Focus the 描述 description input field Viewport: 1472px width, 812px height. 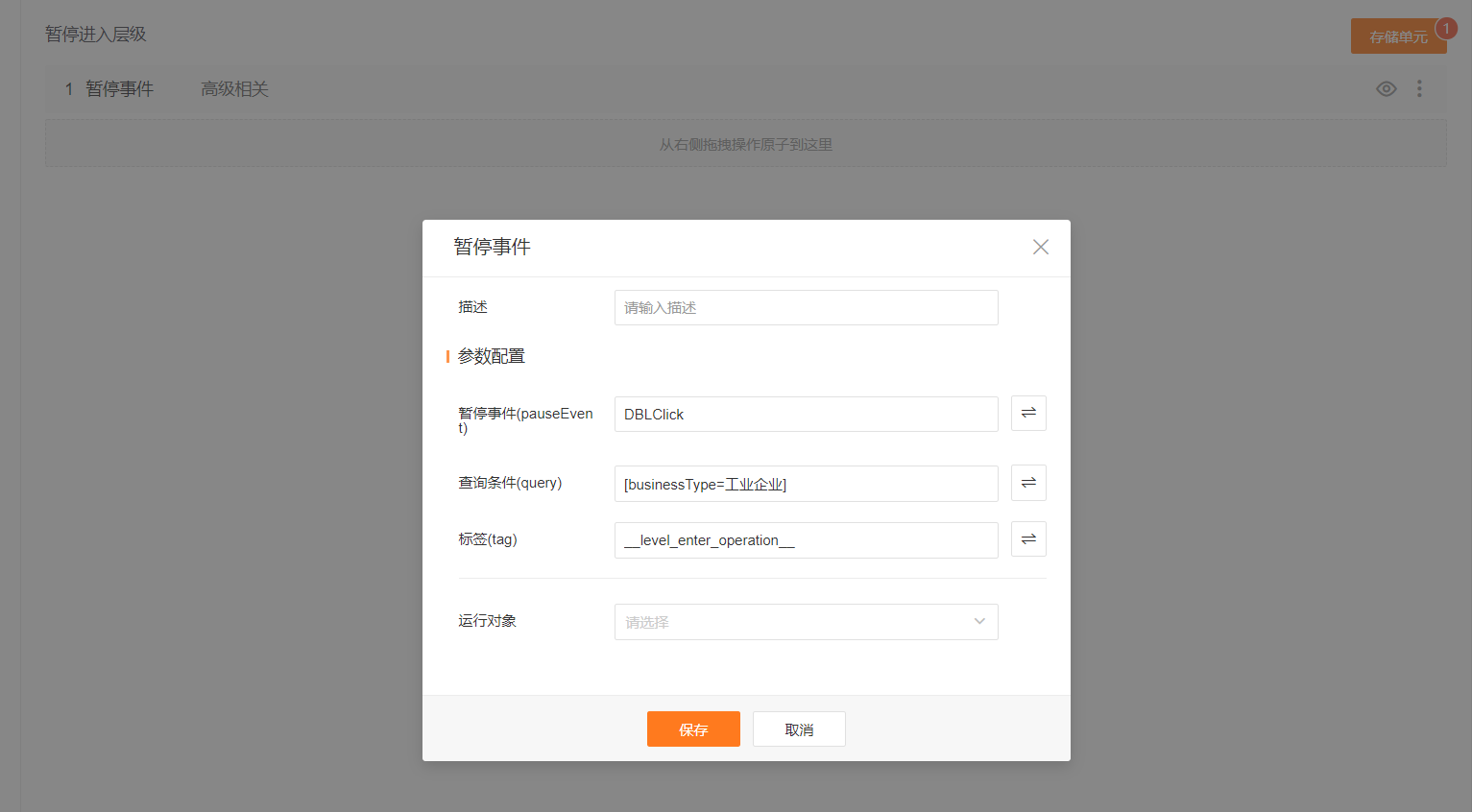point(806,307)
